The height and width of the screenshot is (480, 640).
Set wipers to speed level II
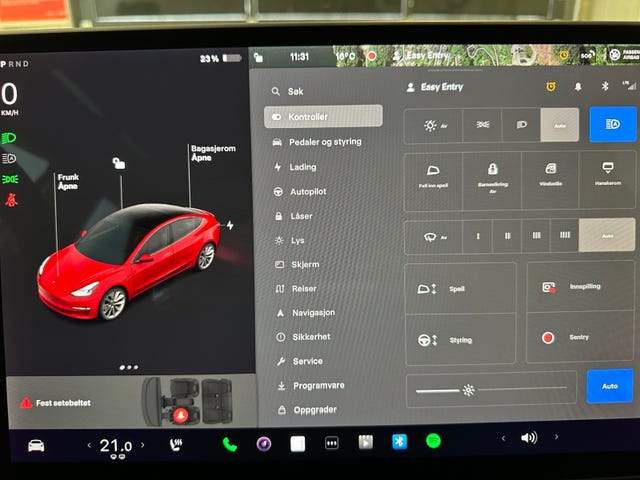(x=507, y=236)
